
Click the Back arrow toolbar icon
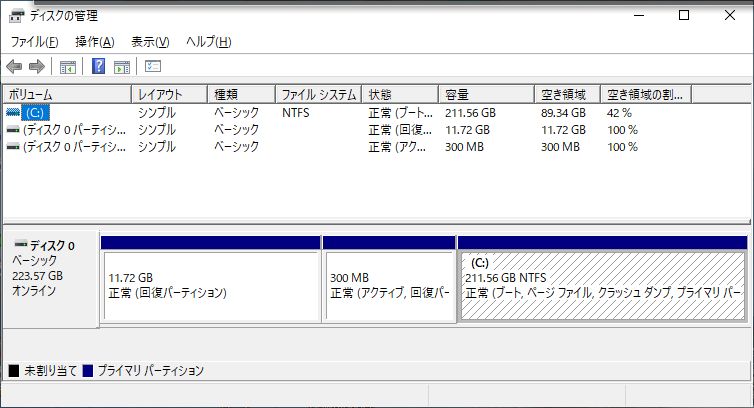pyautogui.click(x=14, y=66)
